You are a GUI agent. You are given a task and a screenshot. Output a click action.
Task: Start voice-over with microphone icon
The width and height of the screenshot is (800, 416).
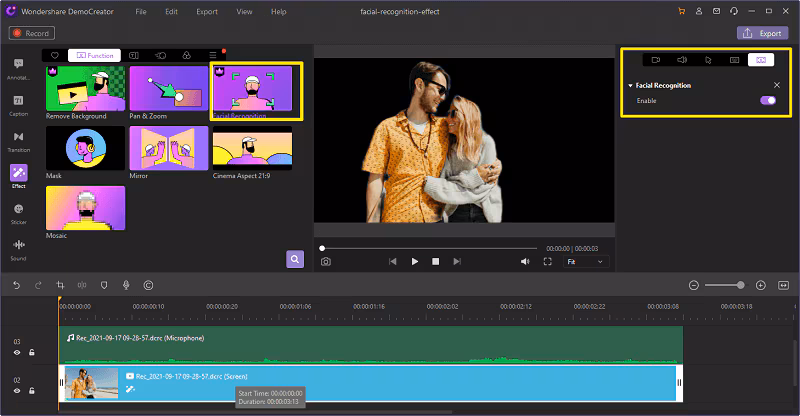point(126,285)
